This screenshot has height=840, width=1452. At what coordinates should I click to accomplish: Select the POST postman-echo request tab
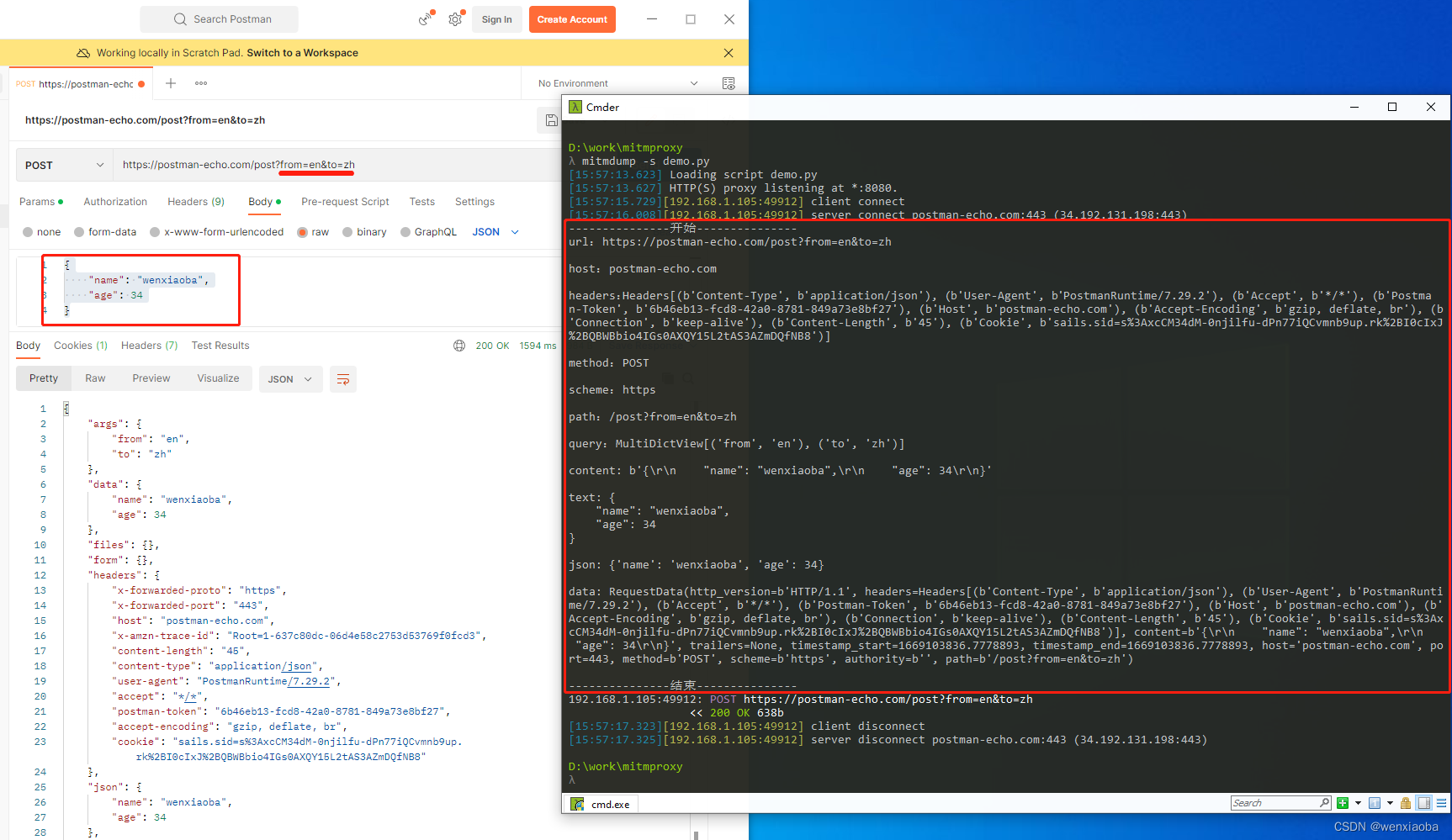click(81, 84)
